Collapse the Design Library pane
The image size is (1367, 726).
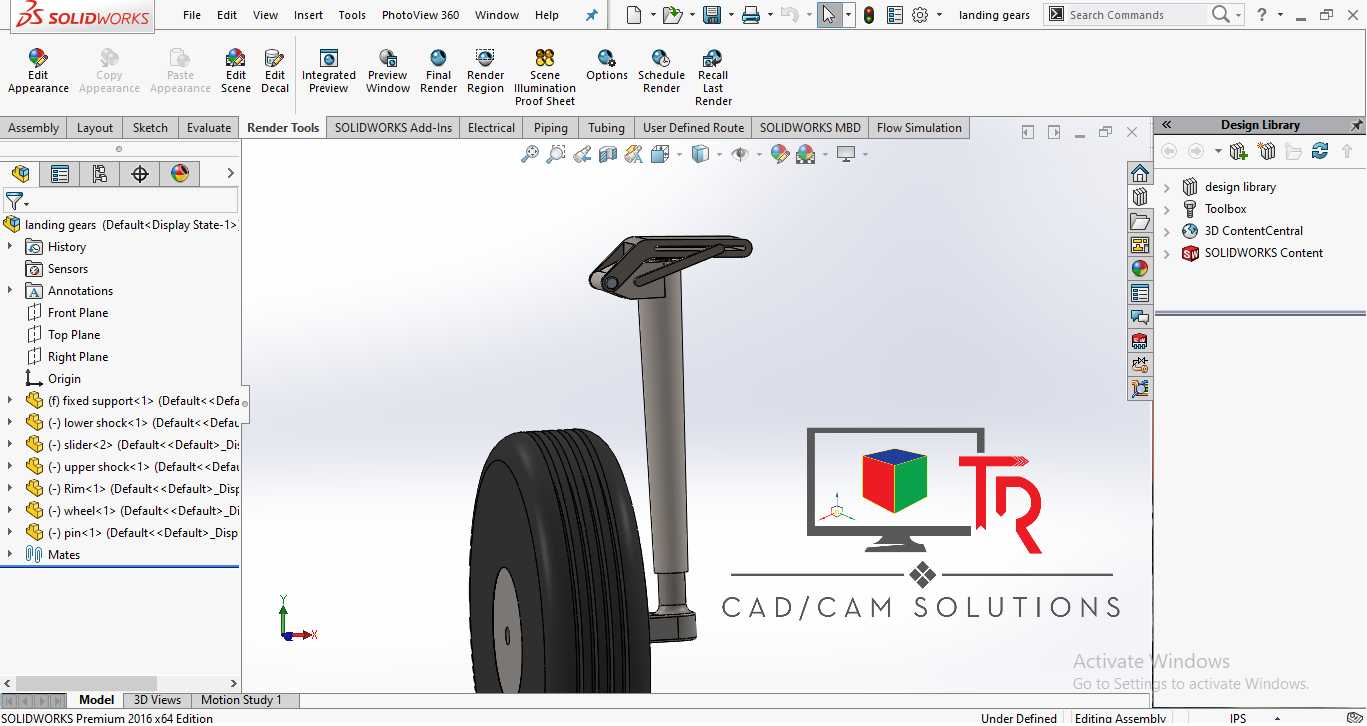pyautogui.click(x=1166, y=125)
